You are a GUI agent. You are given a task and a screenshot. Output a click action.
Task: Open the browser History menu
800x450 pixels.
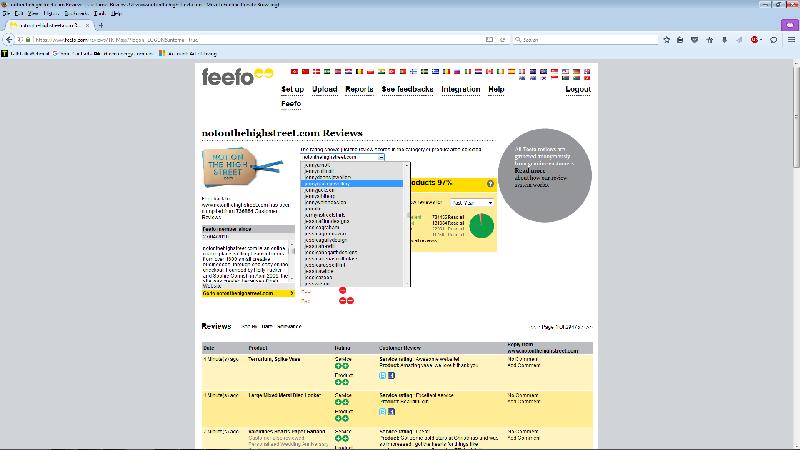(51, 13)
